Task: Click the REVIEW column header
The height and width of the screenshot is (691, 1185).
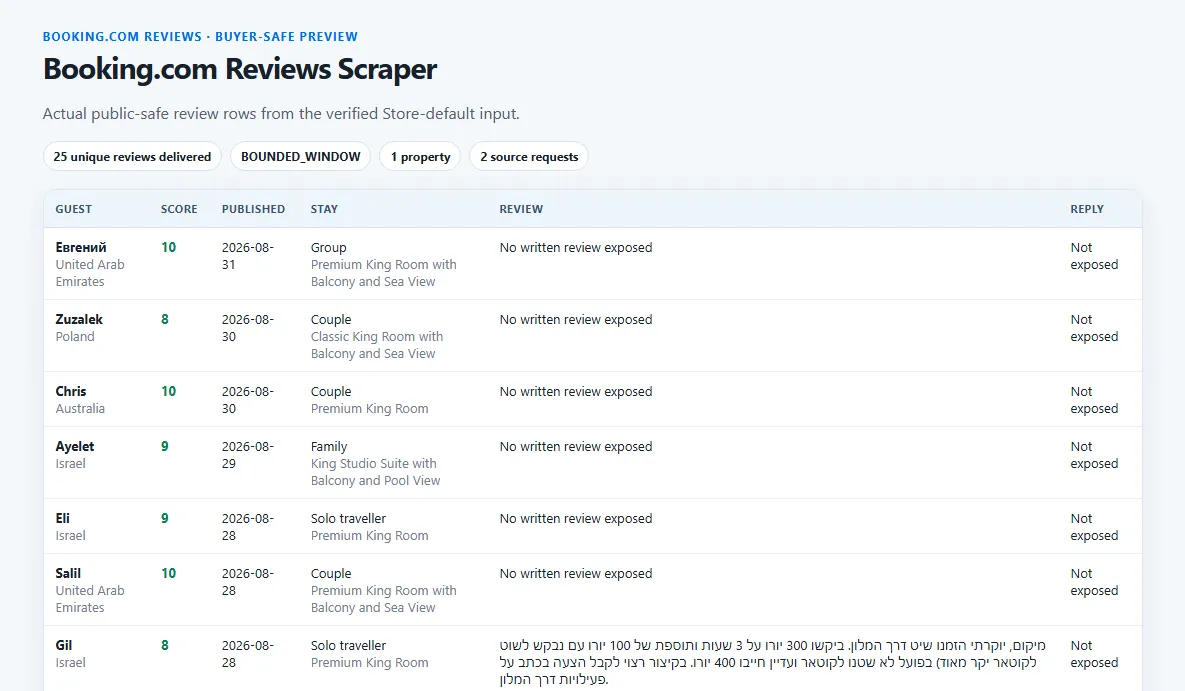Action: click(x=521, y=209)
